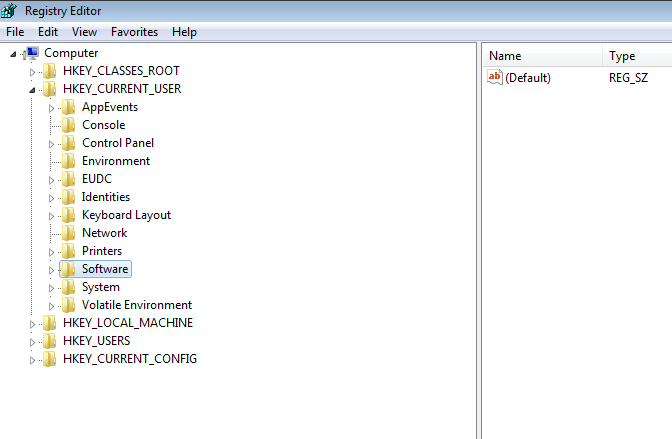
Task: Expand the Control Panel key
Action: click(52, 143)
